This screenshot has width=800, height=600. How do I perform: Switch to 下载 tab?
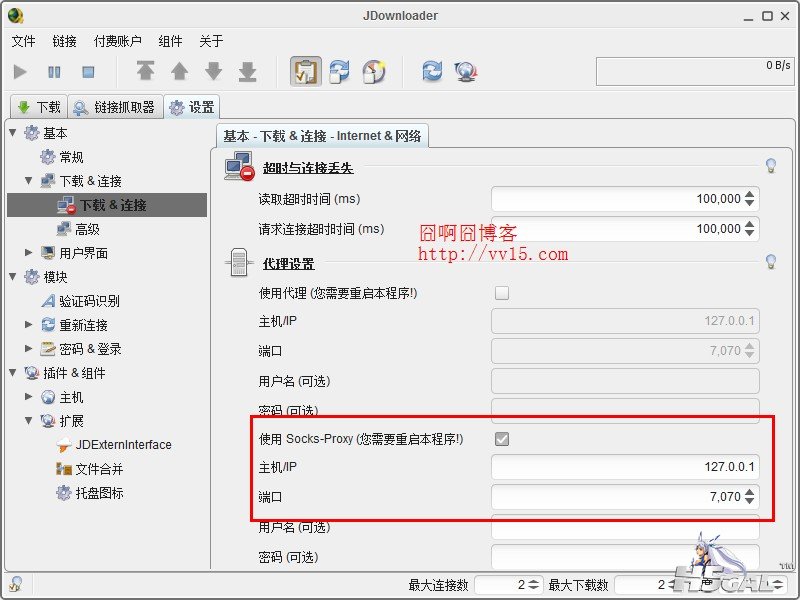pyautogui.click(x=39, y=107)
